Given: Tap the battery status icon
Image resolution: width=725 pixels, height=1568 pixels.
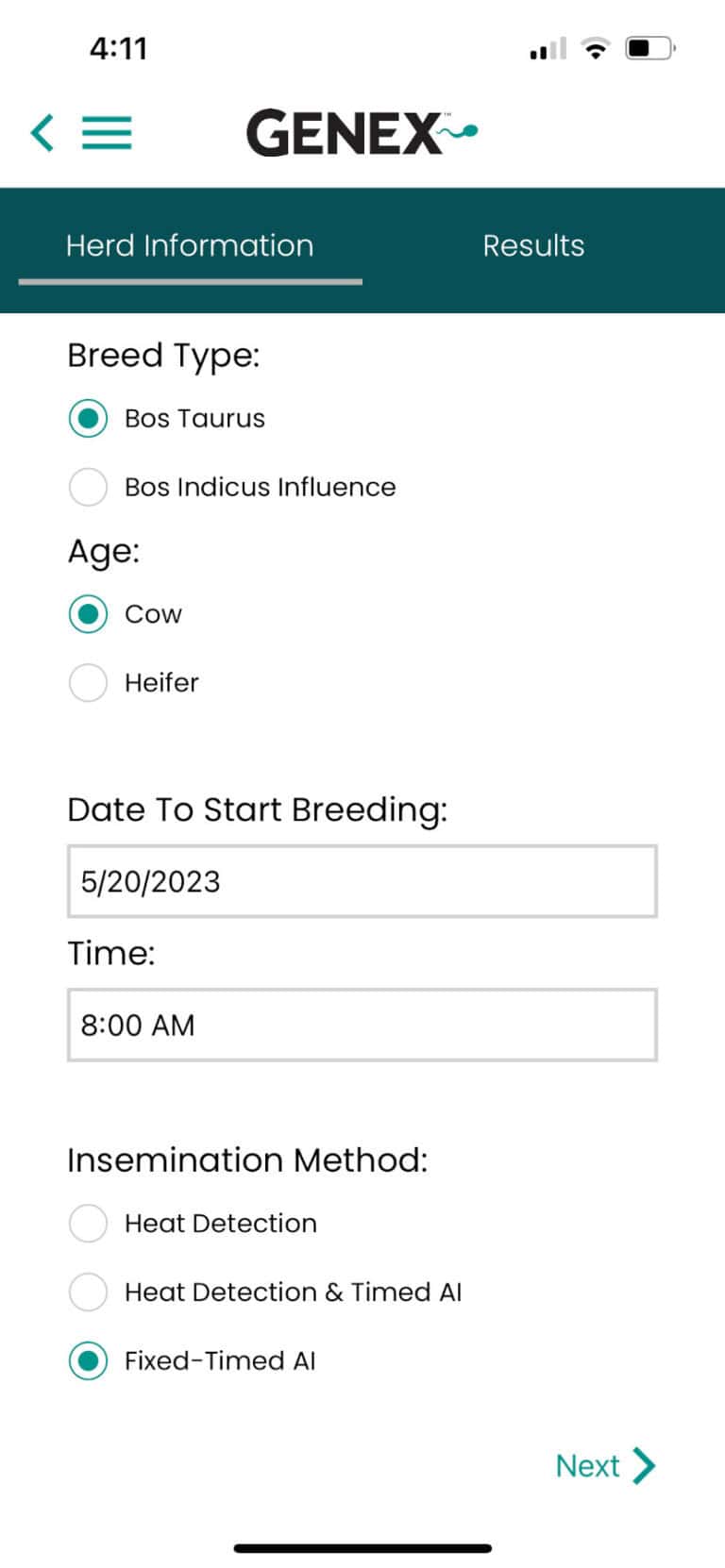Looking at the screenshot, I should pyautogui.click(x=649, y=48).
